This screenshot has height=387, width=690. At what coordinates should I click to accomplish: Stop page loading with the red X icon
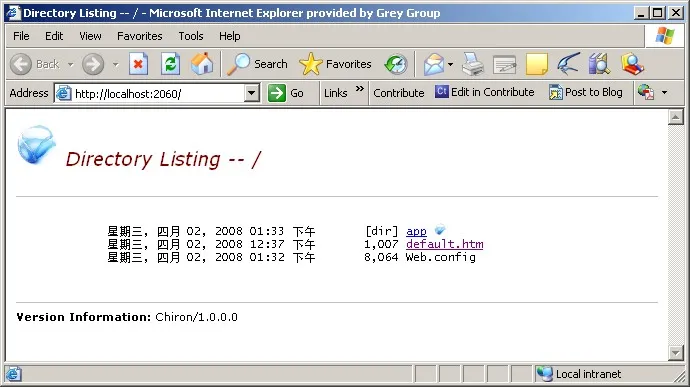[x=138, y=64]
